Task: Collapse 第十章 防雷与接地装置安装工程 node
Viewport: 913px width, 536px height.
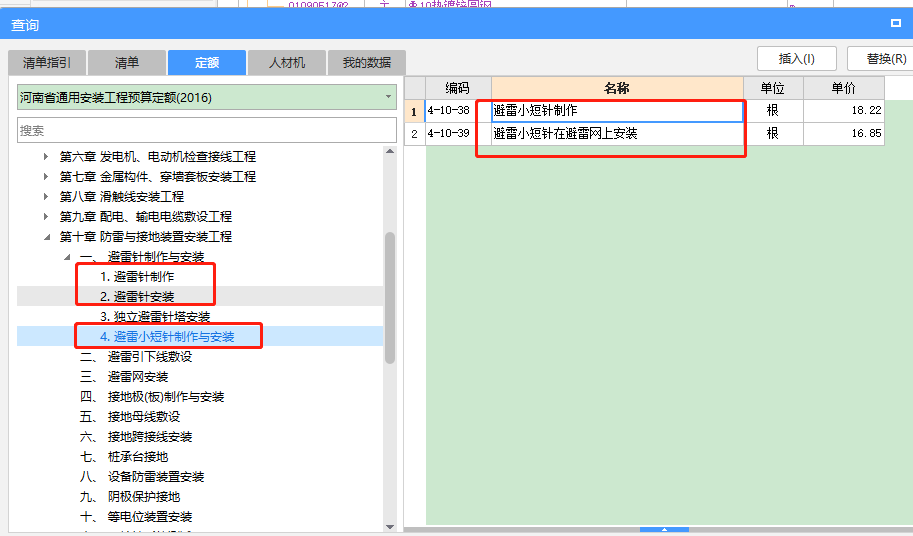Action: coord(47,237)
